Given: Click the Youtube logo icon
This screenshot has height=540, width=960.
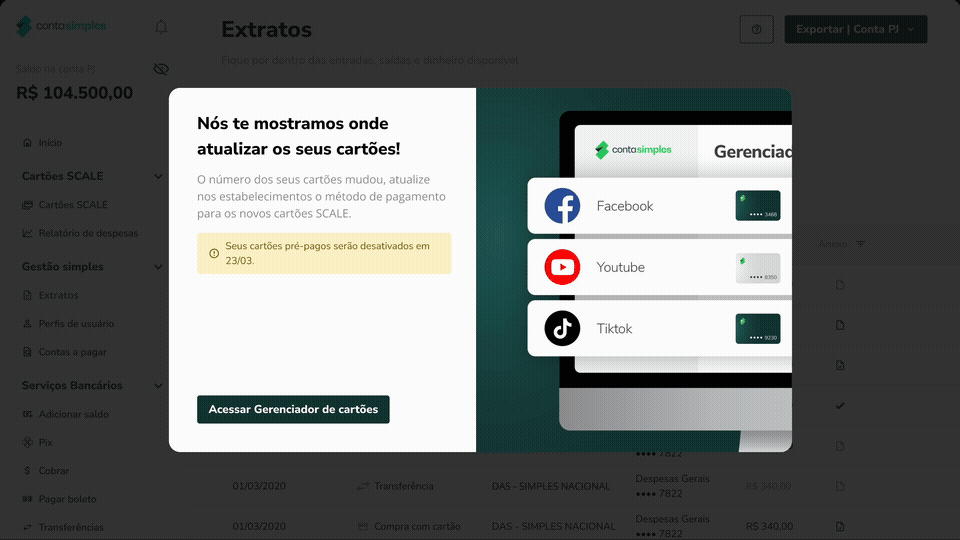Looking at the screenshot, I should (562, 267).
